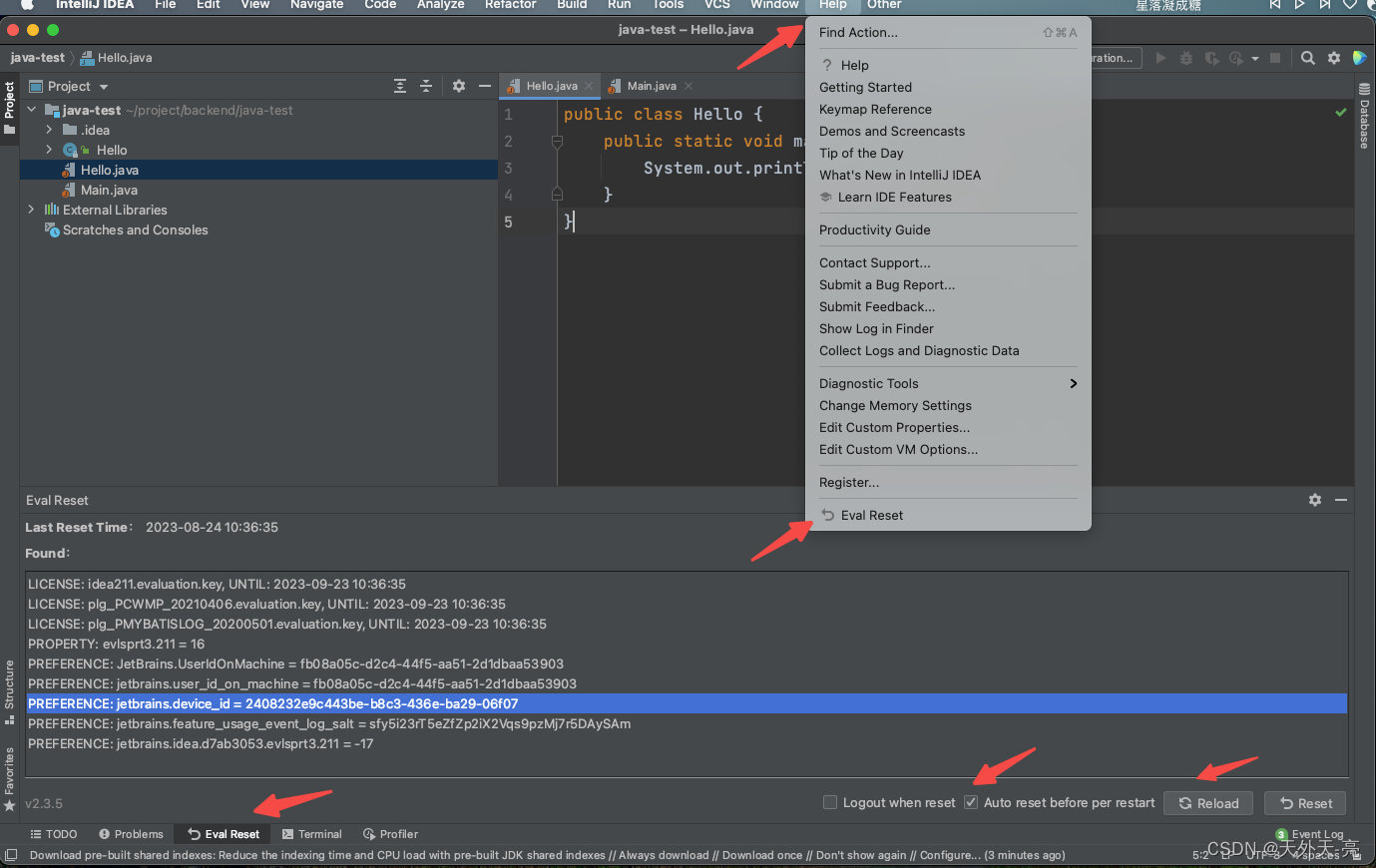This screenshot has height=868, width=1376.
Task: Select Change Memory Settings menu item
Action: click(x=948, y=405)
